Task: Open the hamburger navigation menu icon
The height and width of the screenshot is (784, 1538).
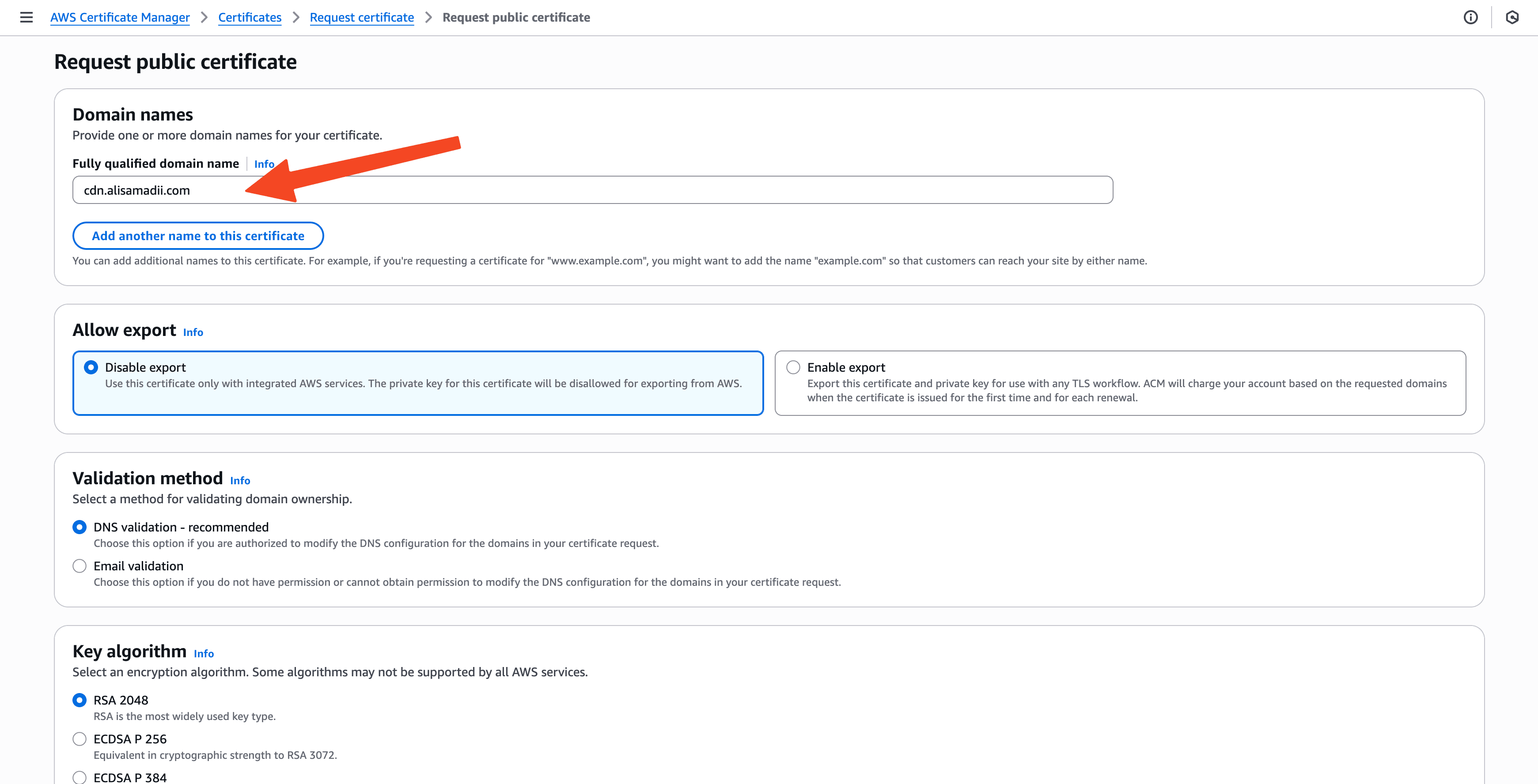Action: [26, 17]
